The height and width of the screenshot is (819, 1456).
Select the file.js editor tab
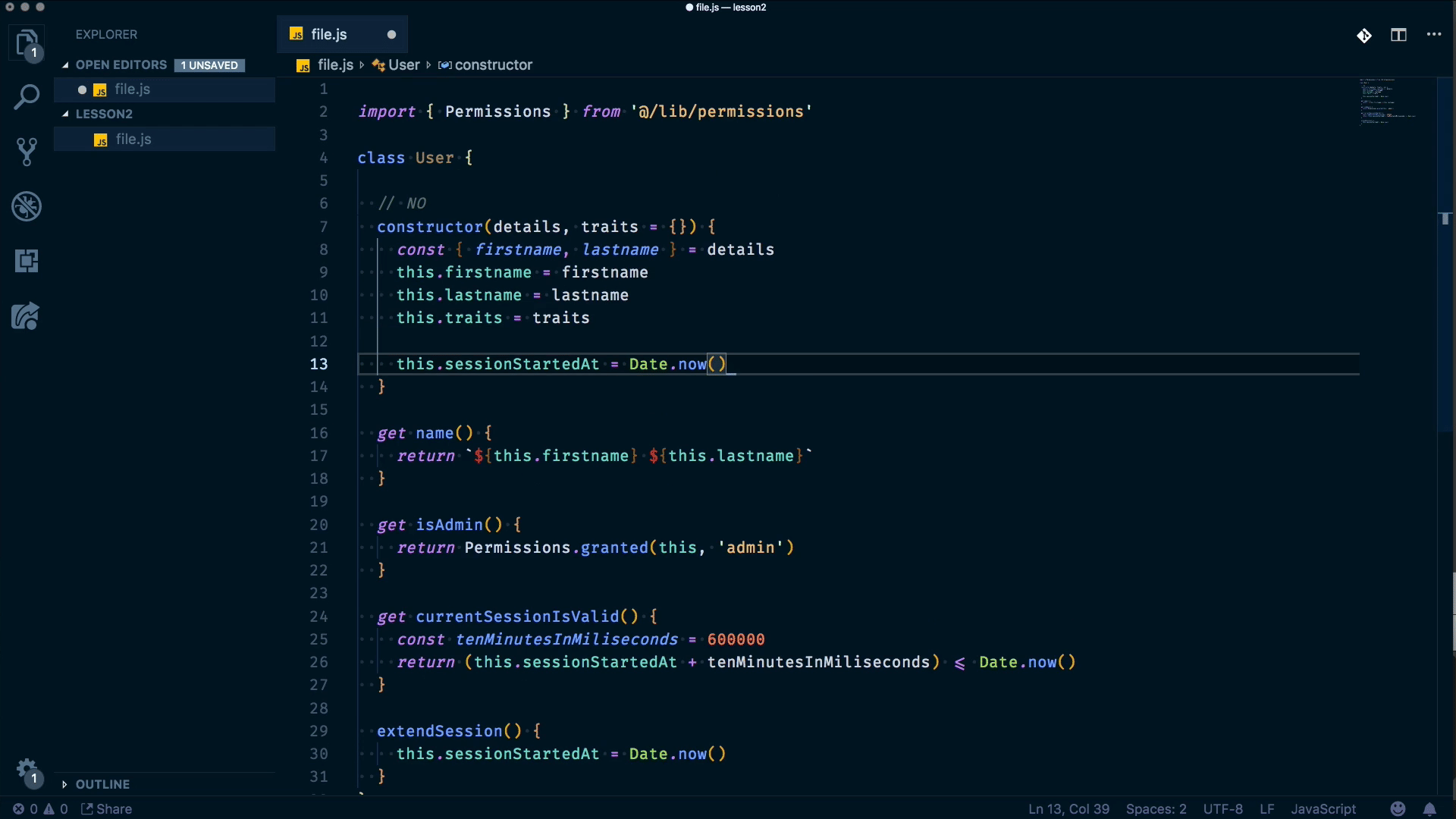coord(328,35)
